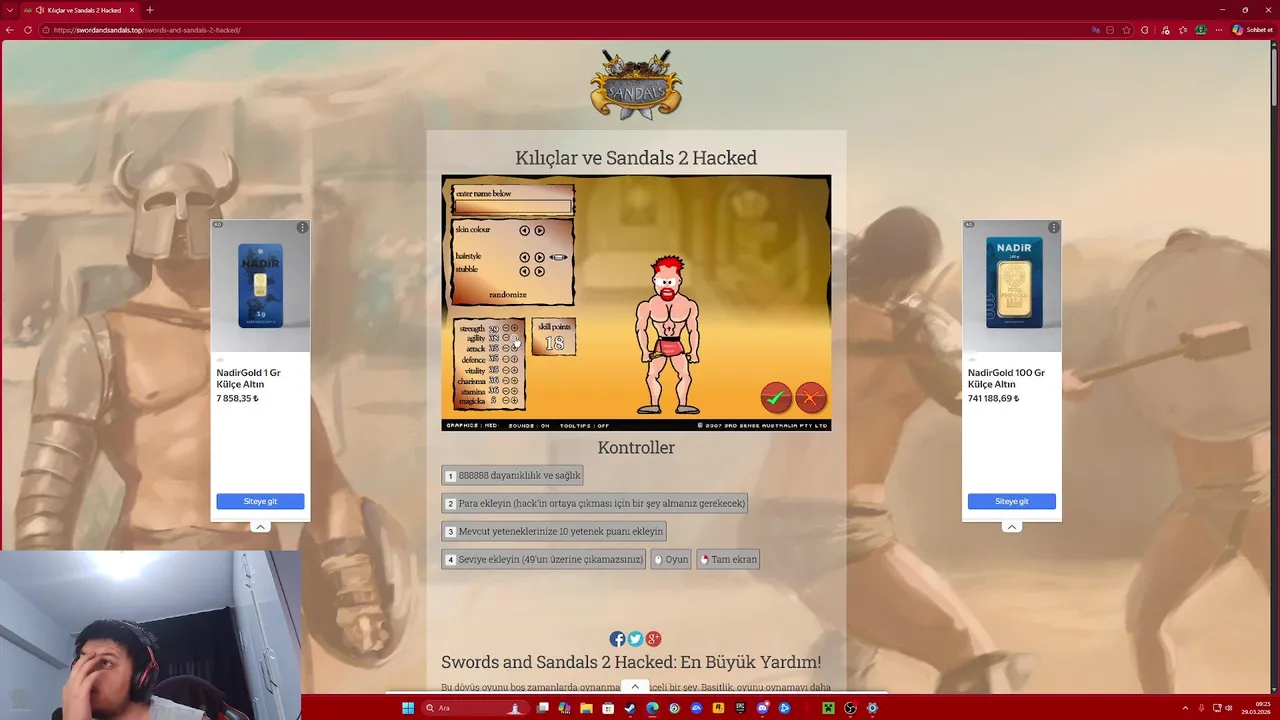This screenshot has width=1280, height=720.
Task: Collapse the right ad panel with its chevron
Action: coord(1011,527)
